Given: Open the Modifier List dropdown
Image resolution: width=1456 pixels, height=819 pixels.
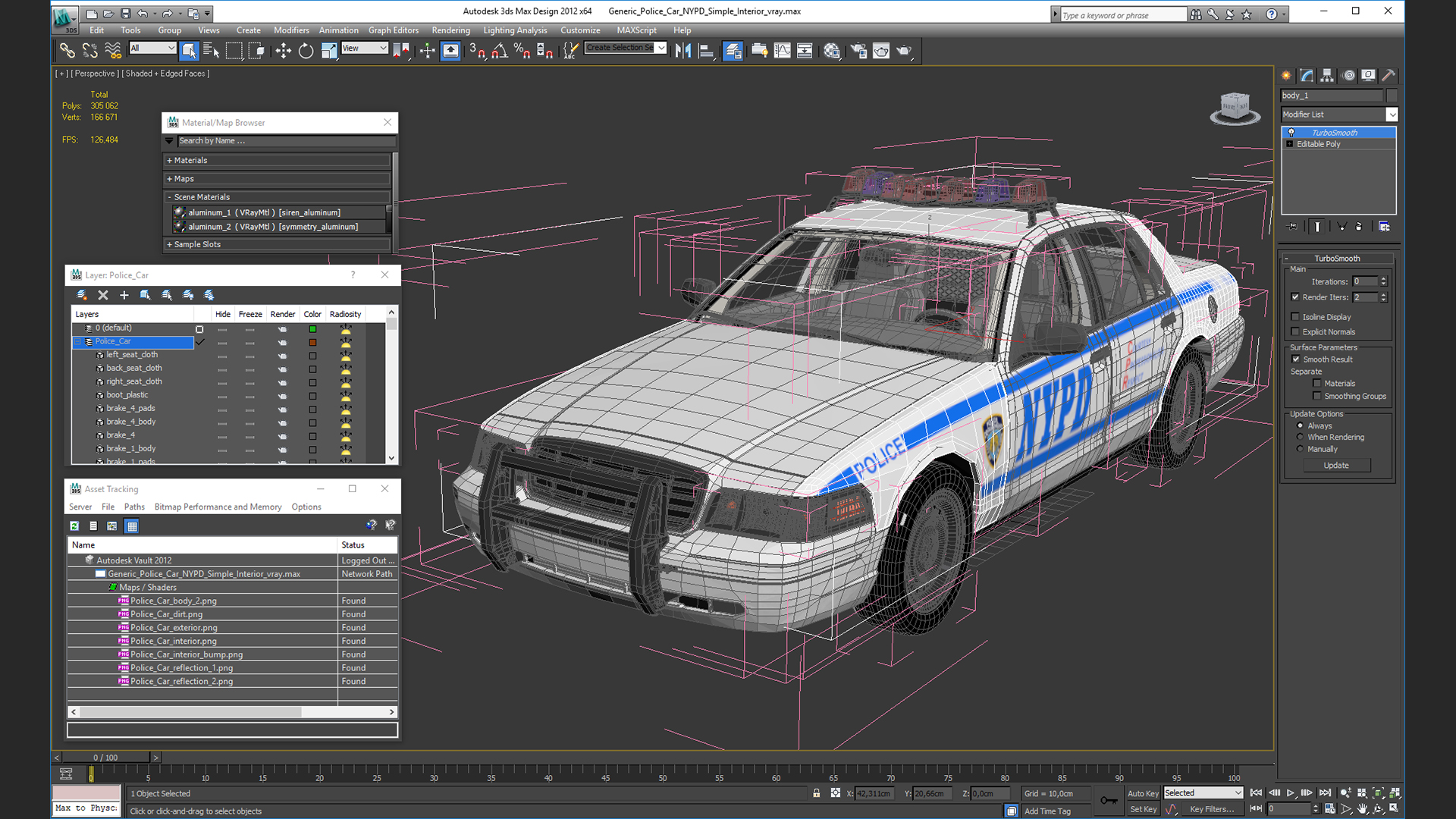Looking at the screenshot, I should pyautogui.click(x=1392, y=115).
